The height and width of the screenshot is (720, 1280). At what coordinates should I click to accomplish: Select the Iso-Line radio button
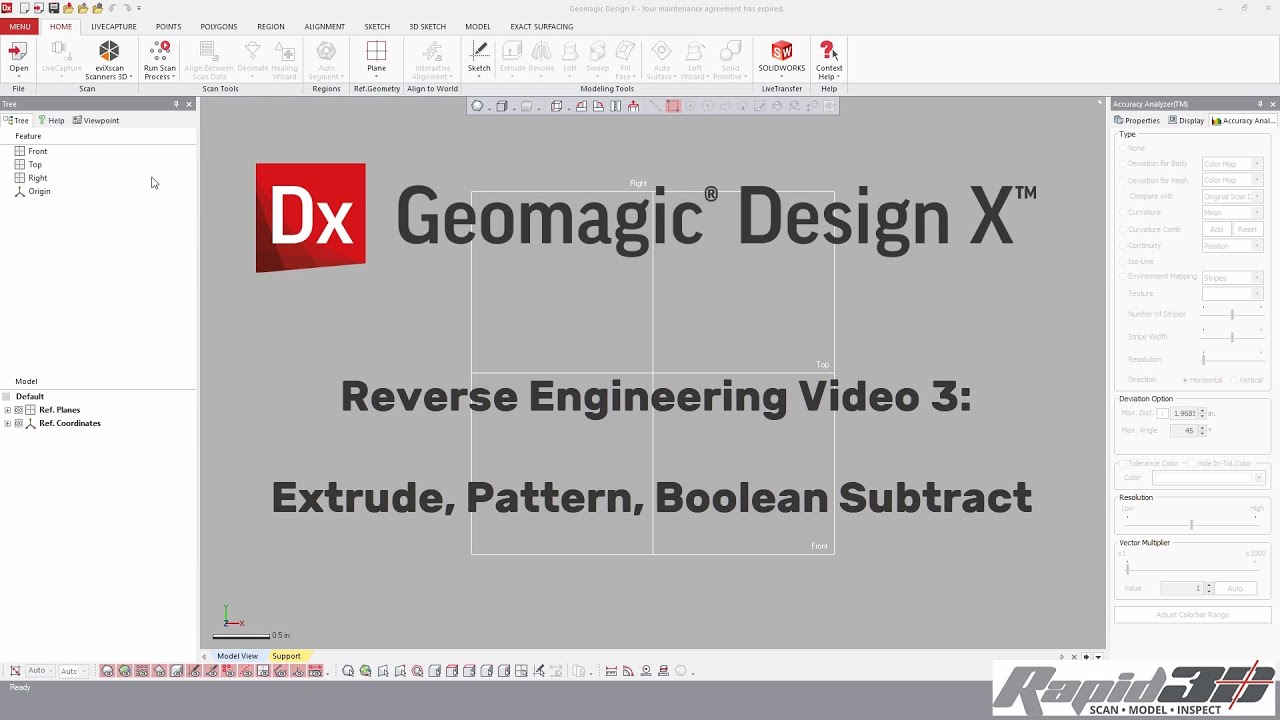pyautogui.click(x=1123, y=261)
